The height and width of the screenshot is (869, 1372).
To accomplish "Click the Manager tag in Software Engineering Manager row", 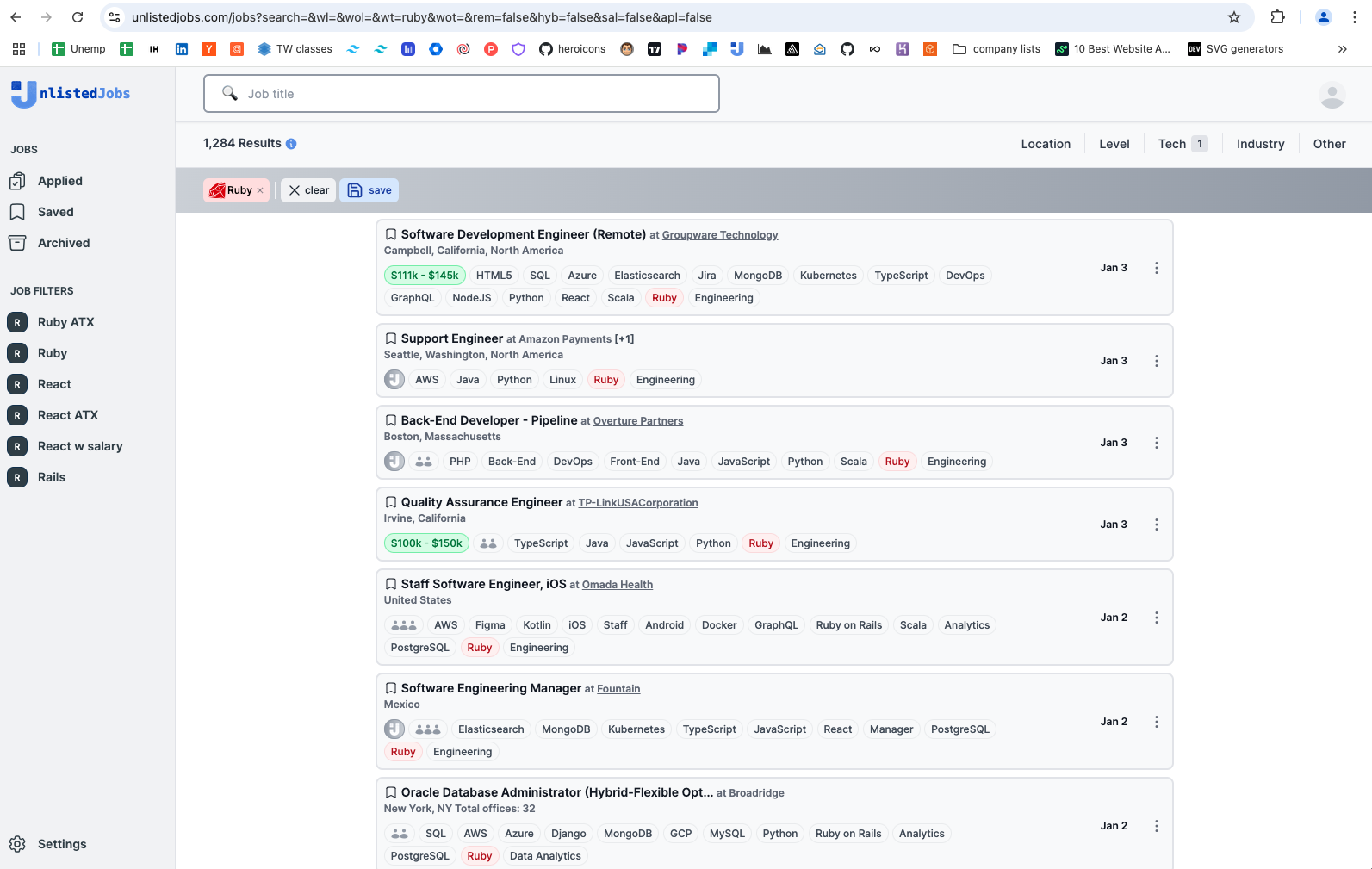I will coord(891,729).
